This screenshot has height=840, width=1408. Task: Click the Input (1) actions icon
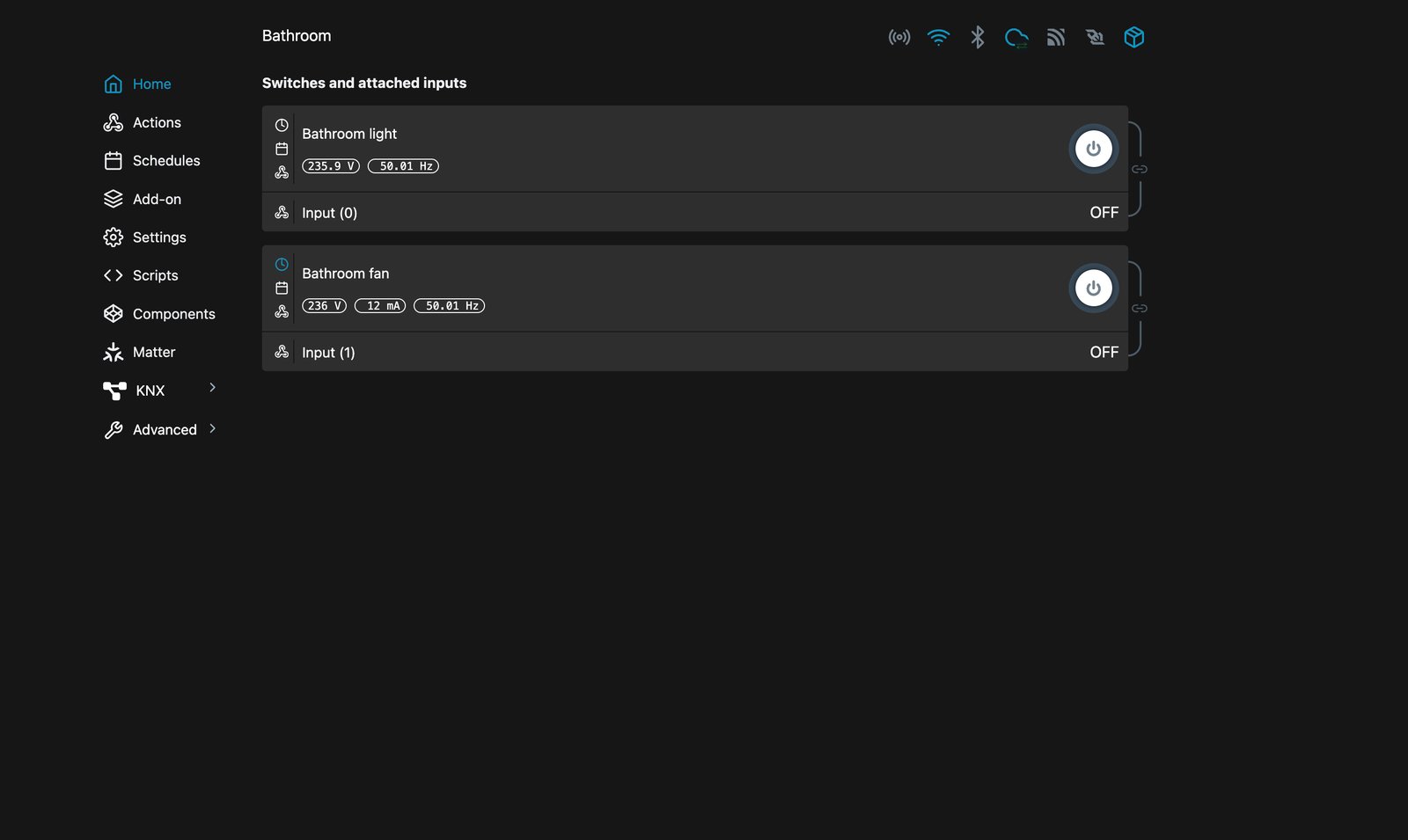(282, 352)
